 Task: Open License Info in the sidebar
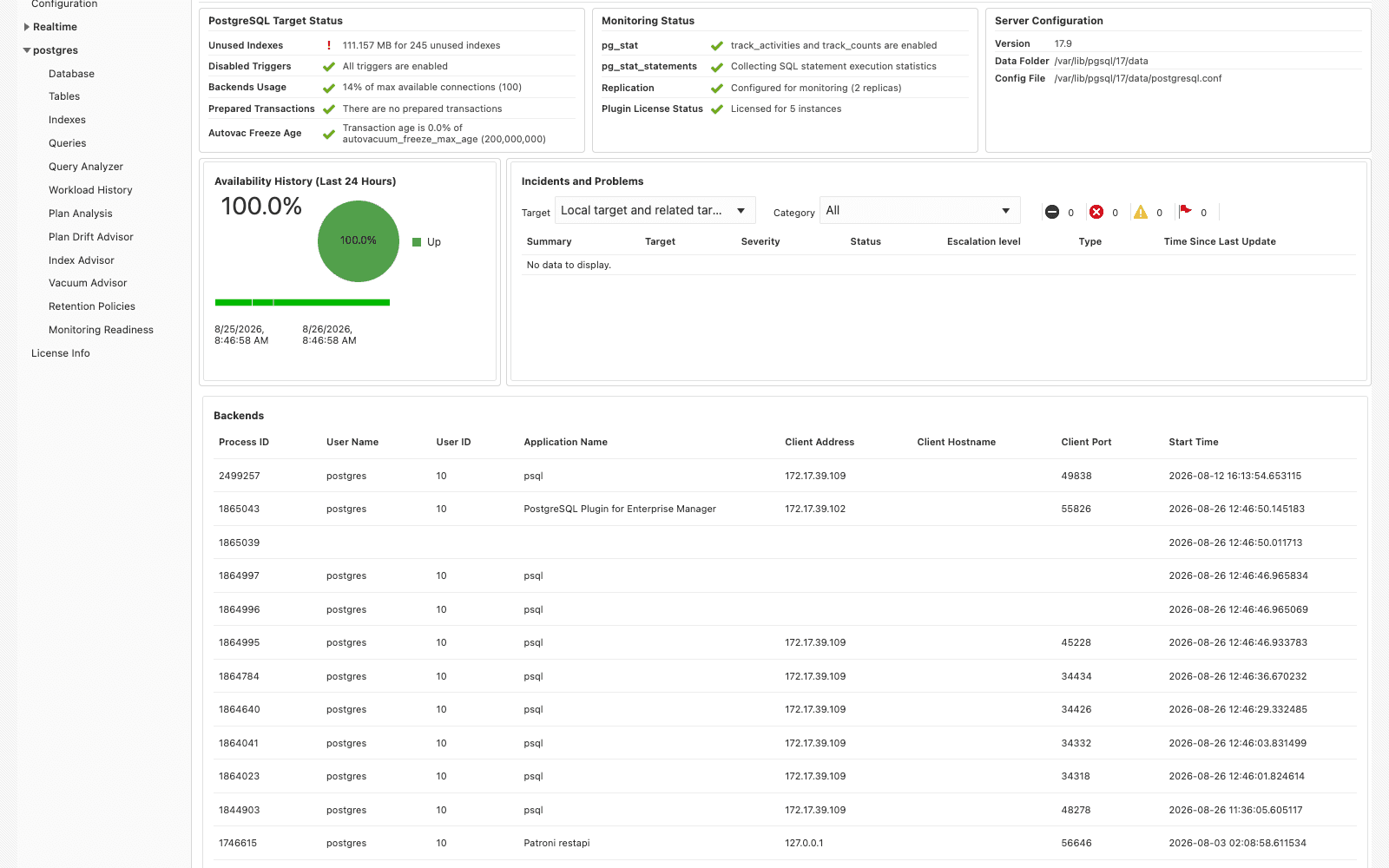61,353
